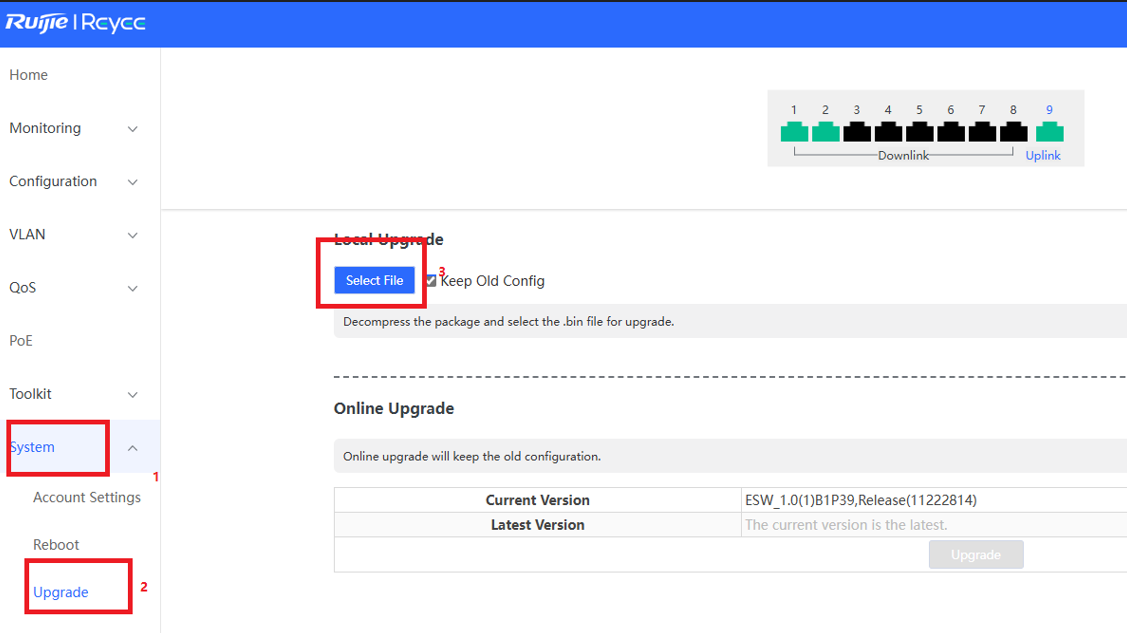Image resolution: width=1127 pixels, height=633 pixels.
Task: Expand the VLAN menu chevron
Action: click(133, 235)
